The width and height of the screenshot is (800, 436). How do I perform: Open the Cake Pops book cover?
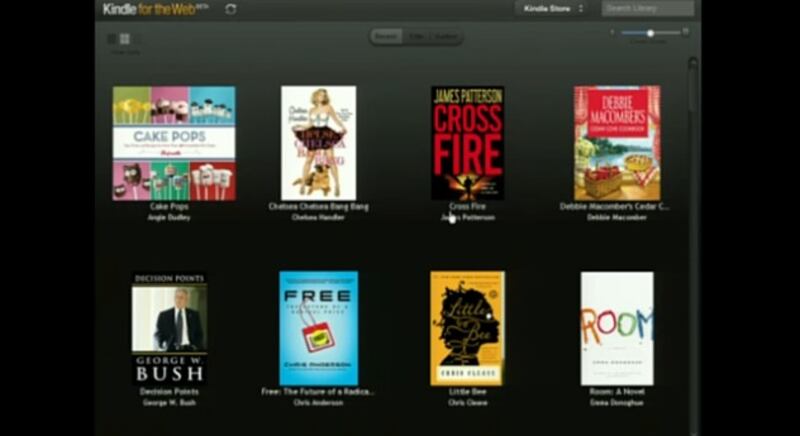click(174, 143)
